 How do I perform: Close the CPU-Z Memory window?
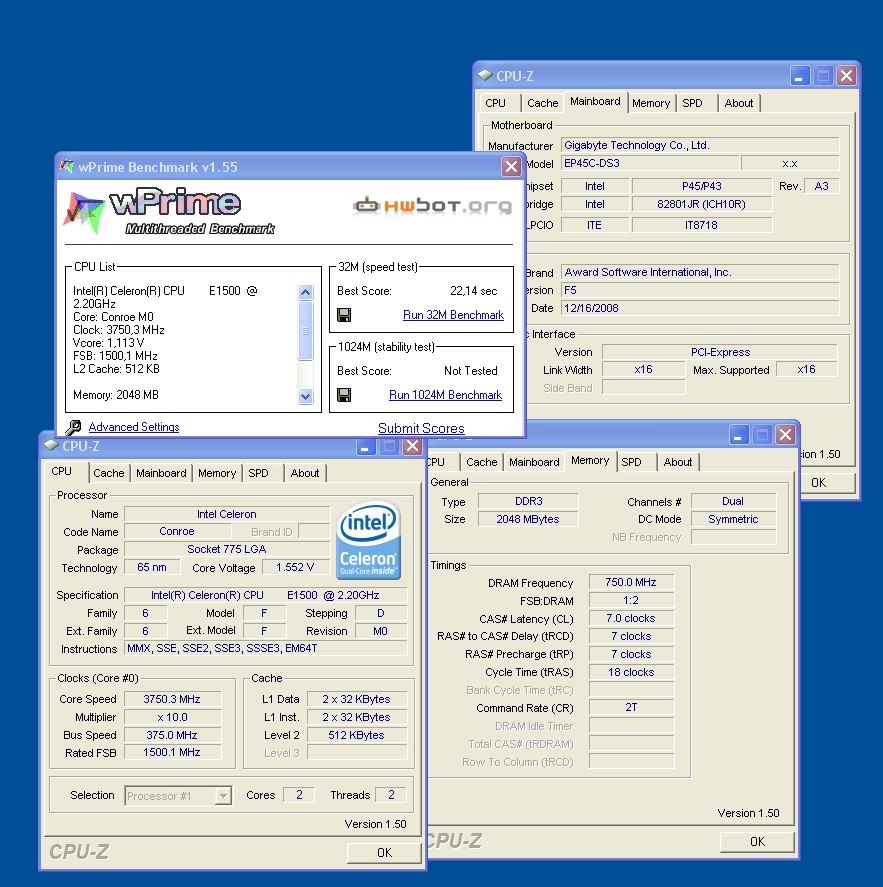[x=786, y=434]
